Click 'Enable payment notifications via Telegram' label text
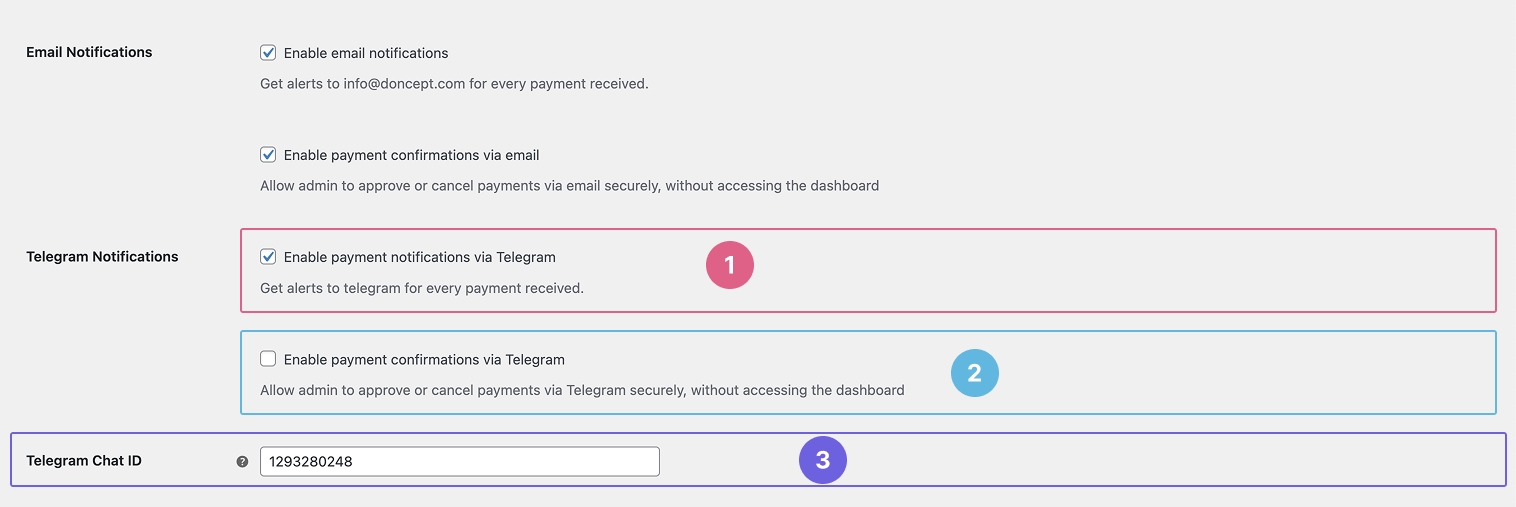 [419, 257]
